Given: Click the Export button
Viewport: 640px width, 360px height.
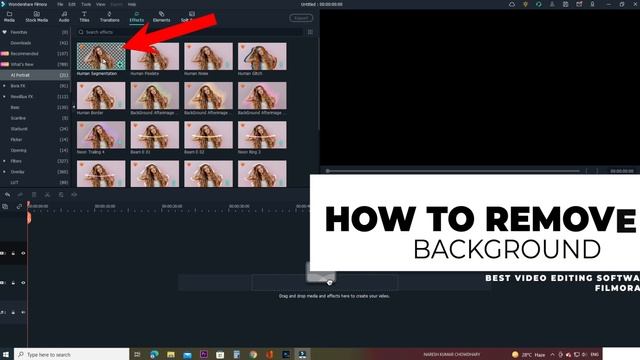Looking at the screenshot, I should 301,18.
